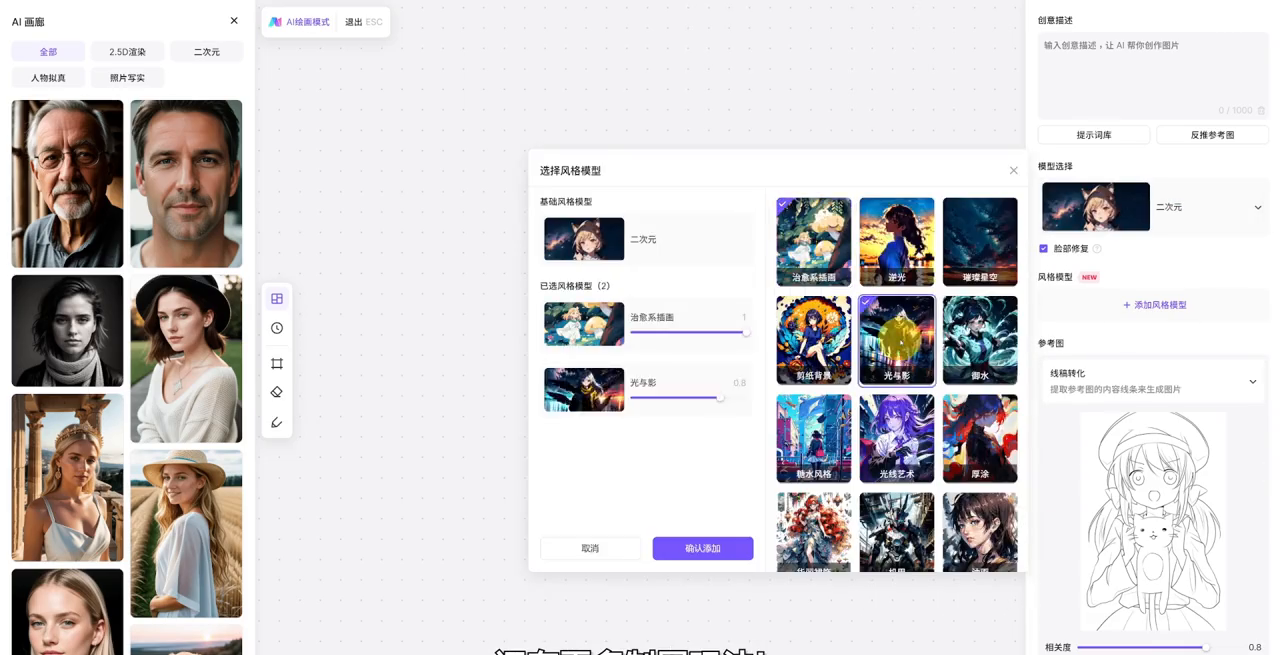Select the 人物拟真 gallery filter

click(x=48, y=78)
